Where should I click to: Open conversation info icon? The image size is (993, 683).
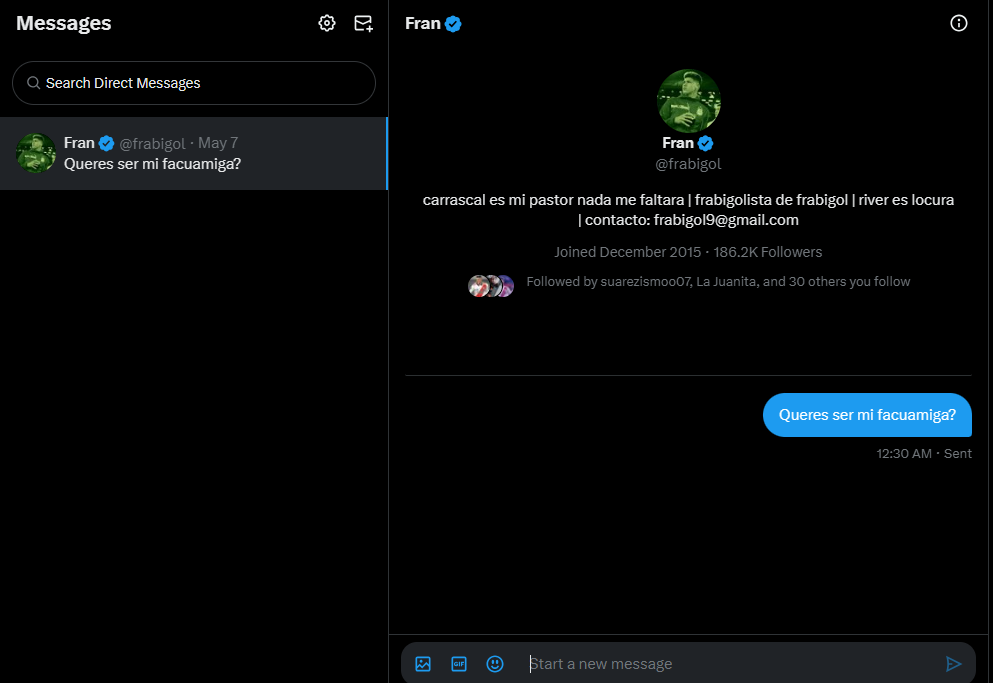[958, 23]
